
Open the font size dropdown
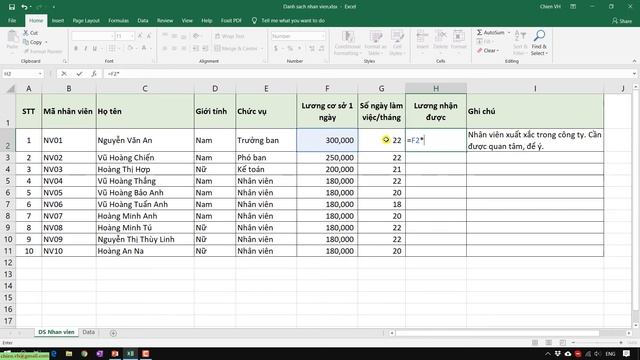132,36
